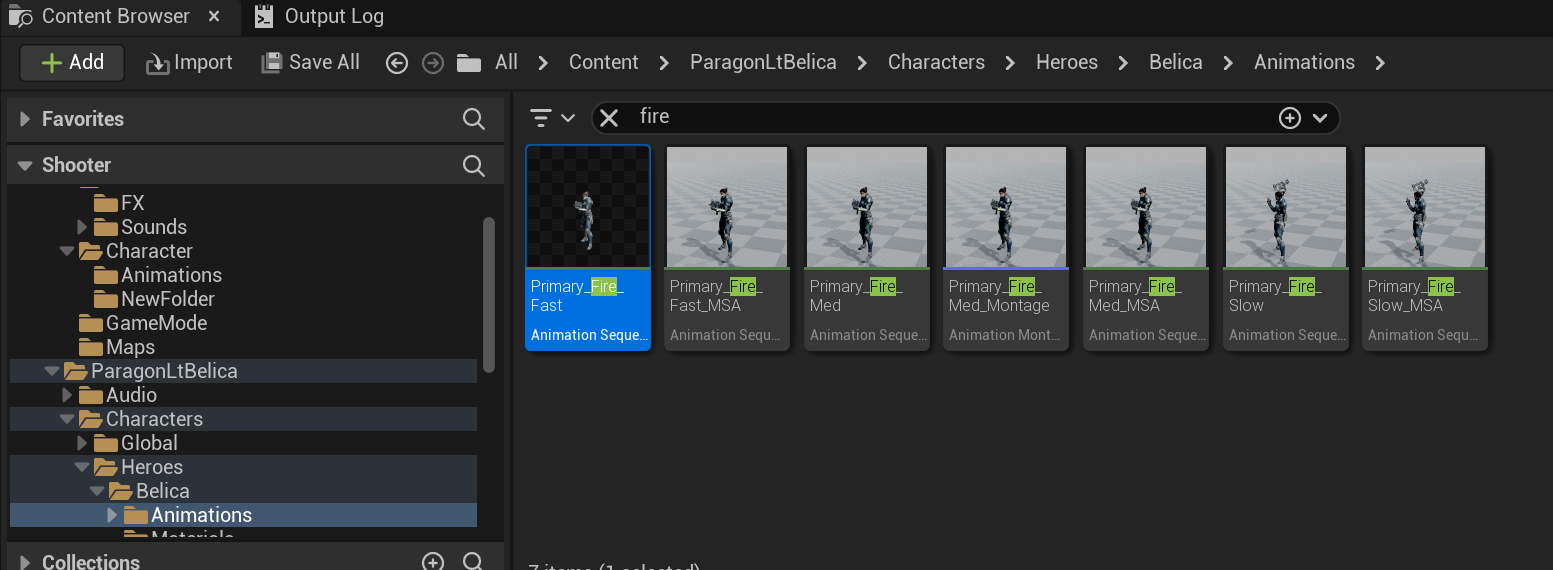Expand the Audio folder
Viewport: 1553px width, 570px height.
point(67,395)
